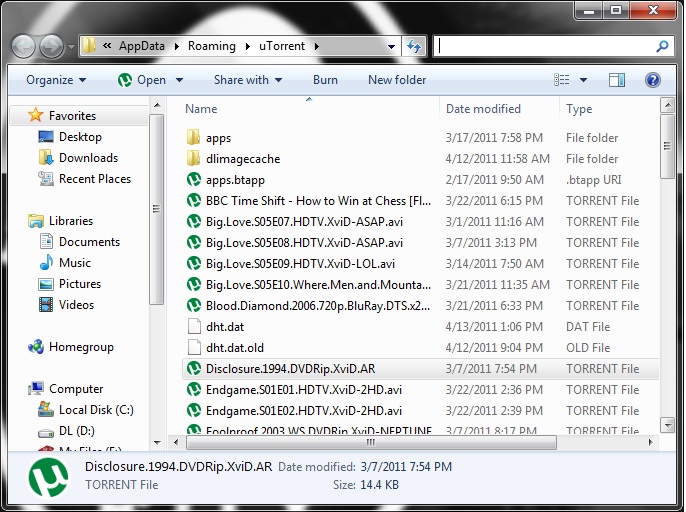Click the Back navigation arrow
The image size is (686, 512).
click(x=23, y=46)
